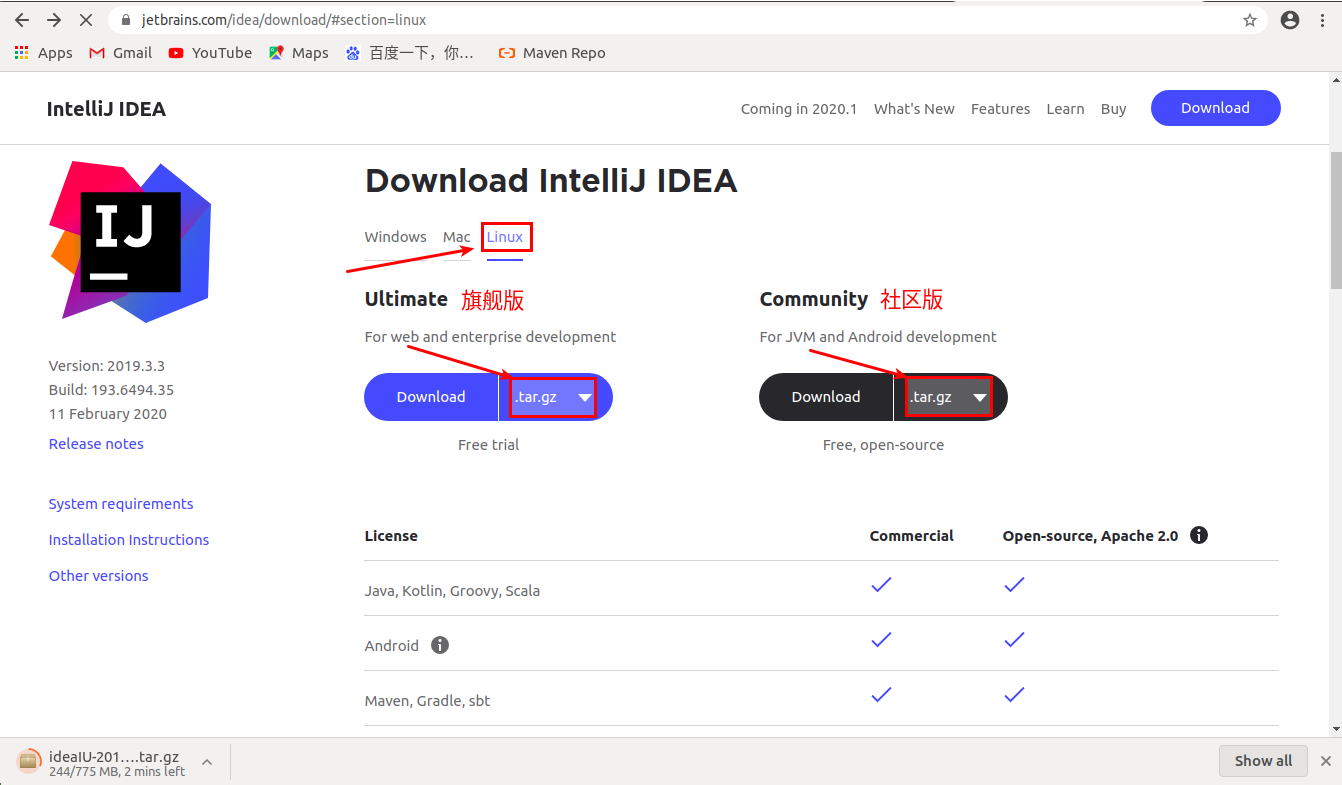The width and height of the screenshot is (1342, 785).
Task: Expand options for the downloading ideaIU file
Action: [x=207, y=760]
